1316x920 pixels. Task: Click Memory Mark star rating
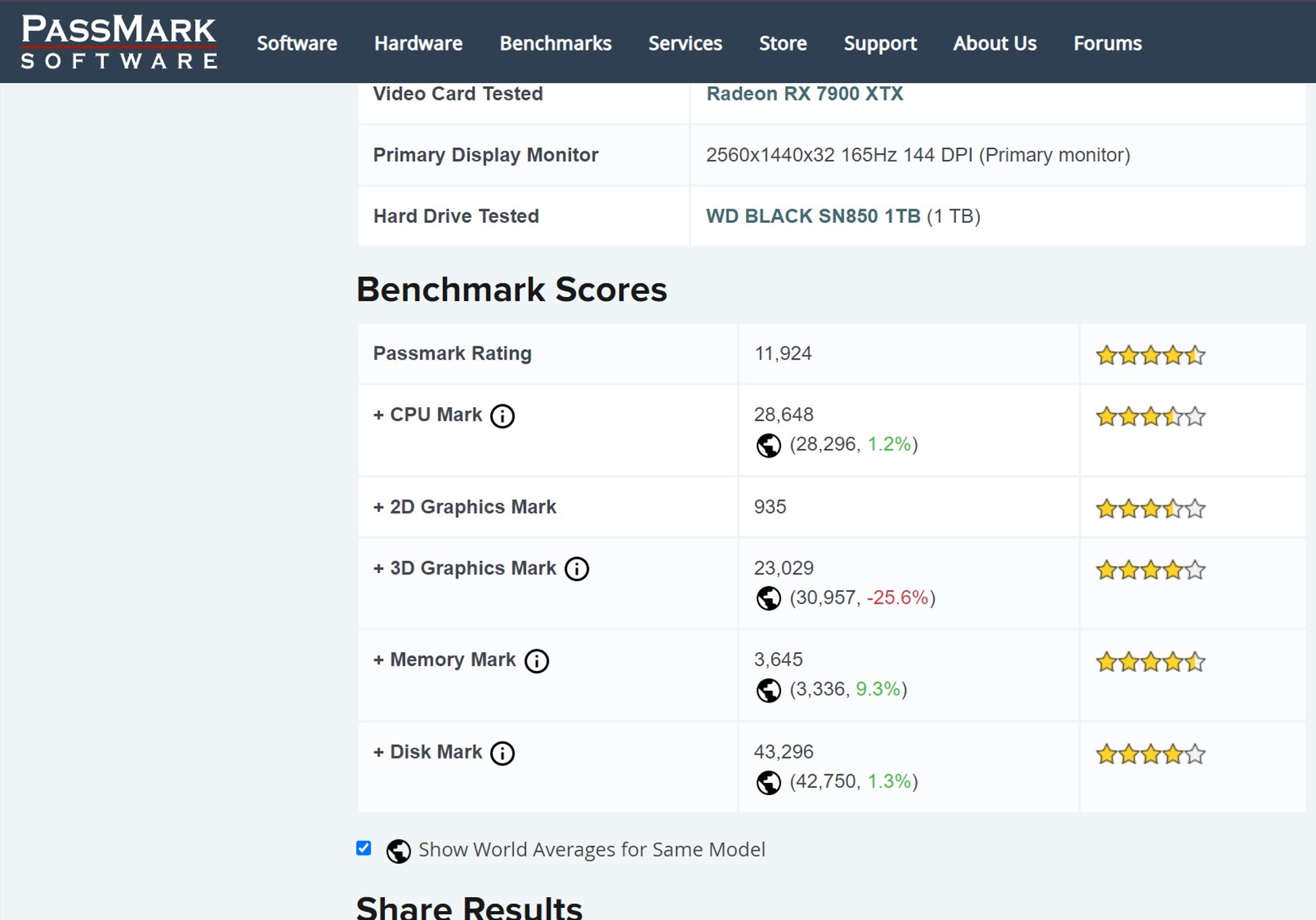point(1151,661)
